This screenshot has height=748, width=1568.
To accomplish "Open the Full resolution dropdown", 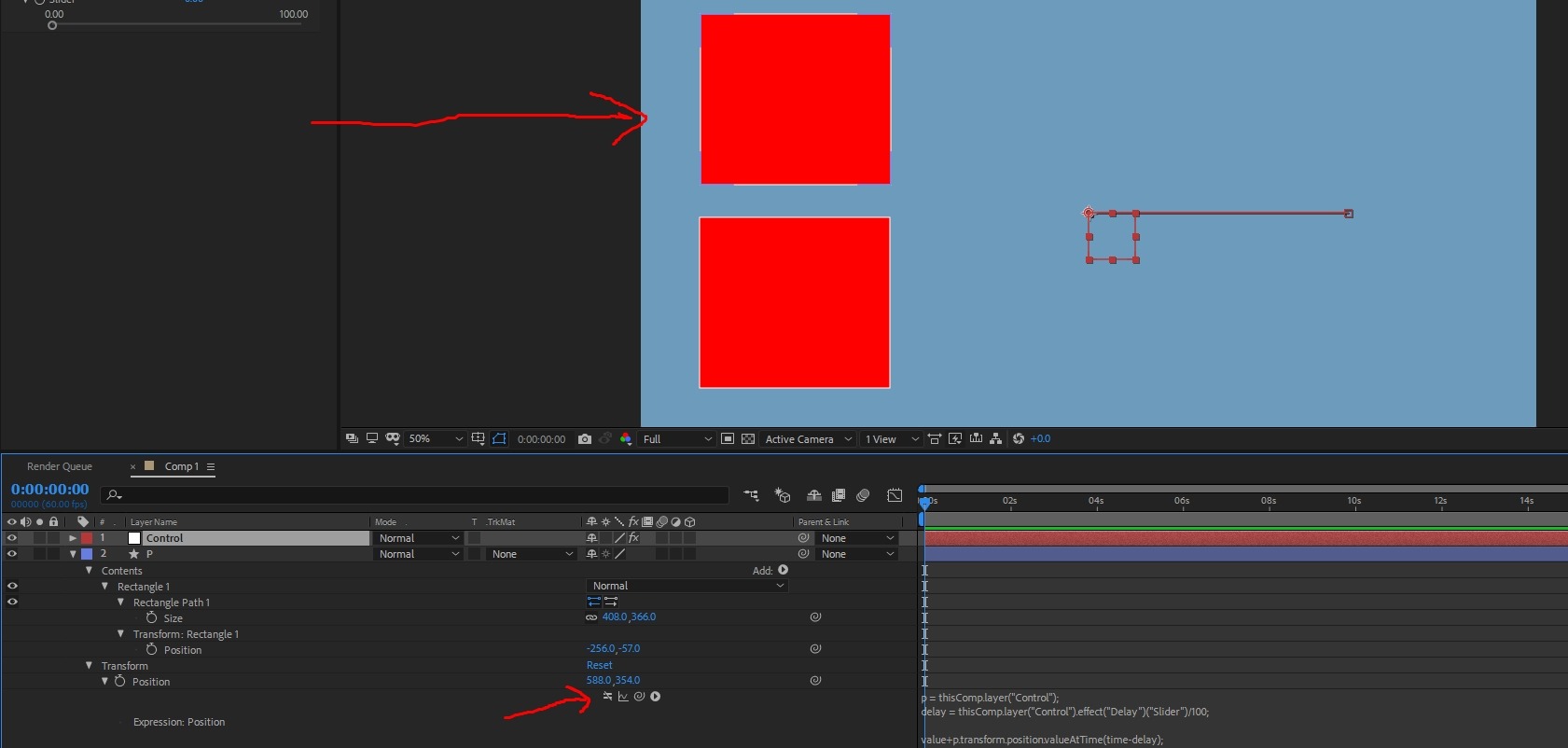I will pos(678,438).
